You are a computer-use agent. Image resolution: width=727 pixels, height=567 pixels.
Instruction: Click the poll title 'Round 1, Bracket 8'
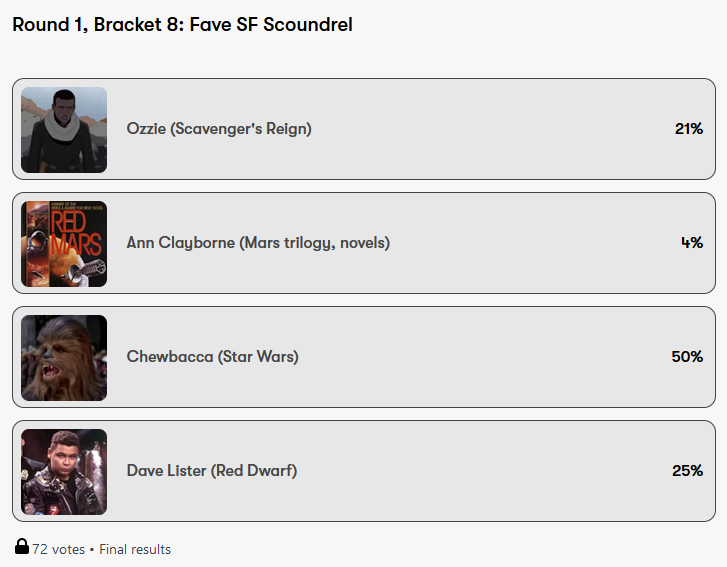tap(182, 25)
